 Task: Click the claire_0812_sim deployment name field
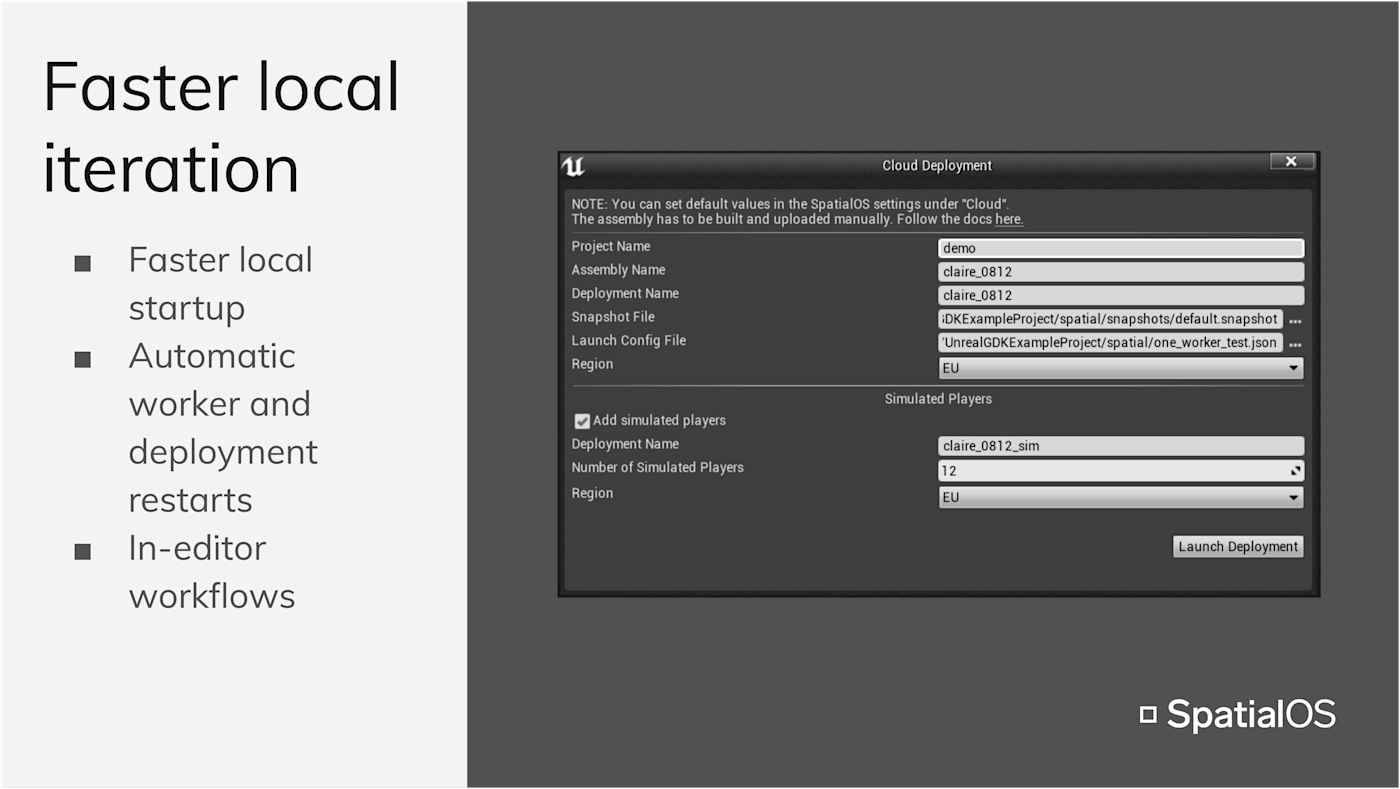(x=1121, y=446)
